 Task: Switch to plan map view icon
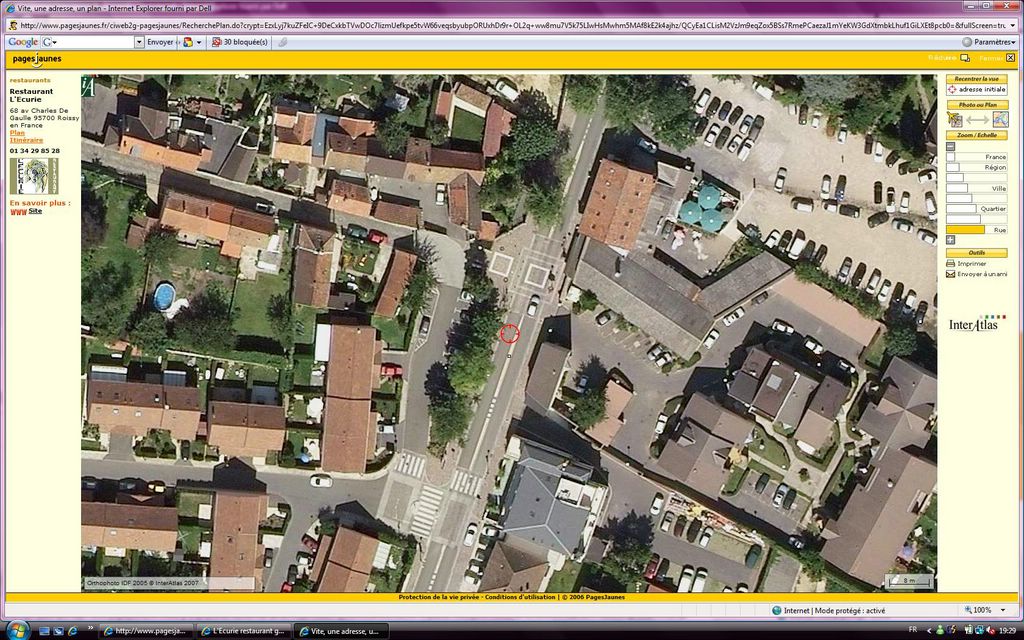pos(1000,119)
